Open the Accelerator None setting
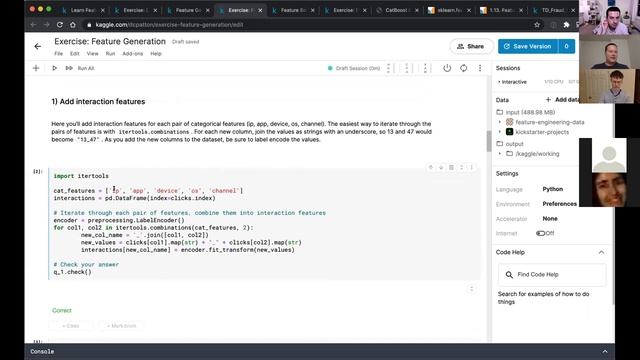This screenshot has height=360, width=640. click(x=550, y=219)
